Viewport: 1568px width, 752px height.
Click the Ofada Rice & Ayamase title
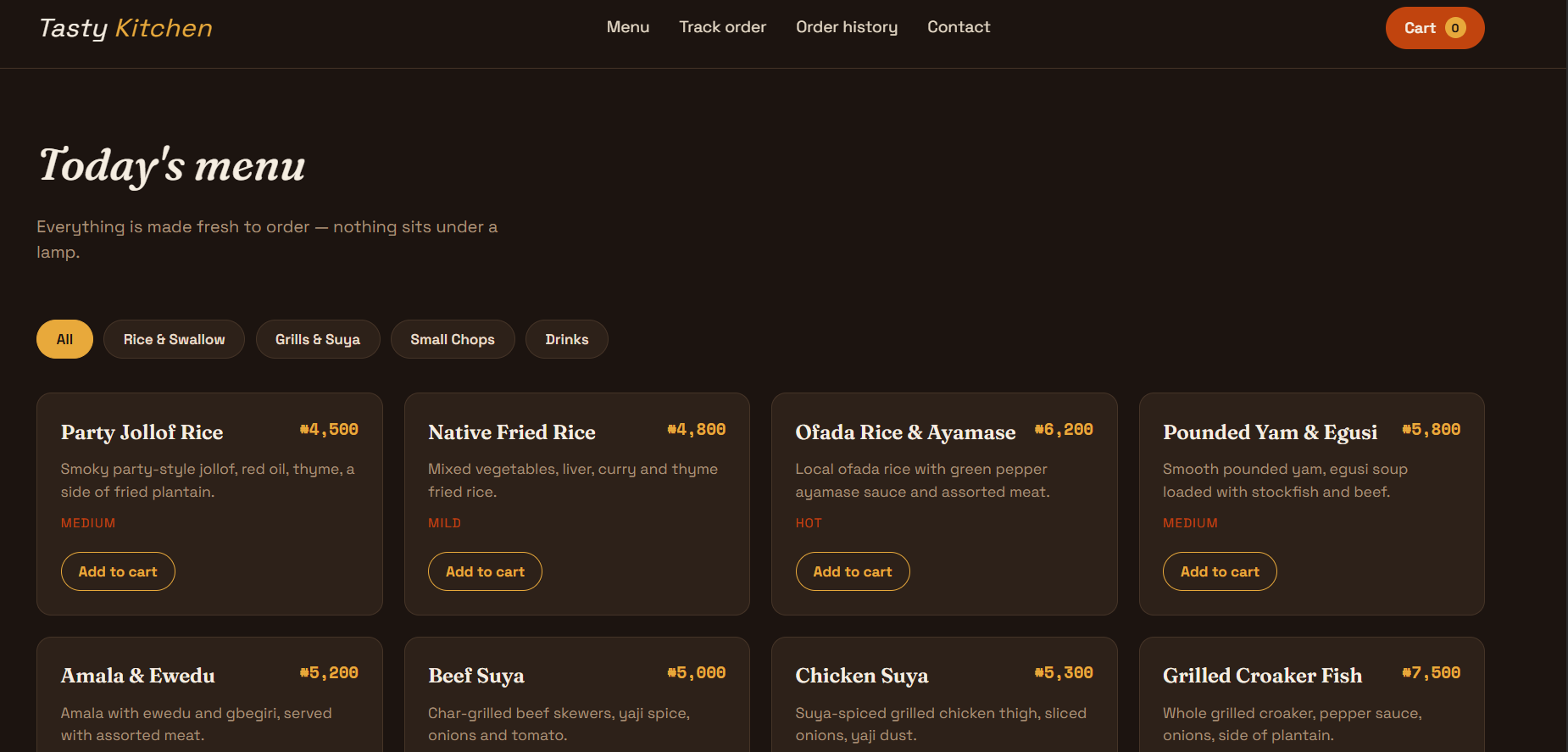coord(905,432)
